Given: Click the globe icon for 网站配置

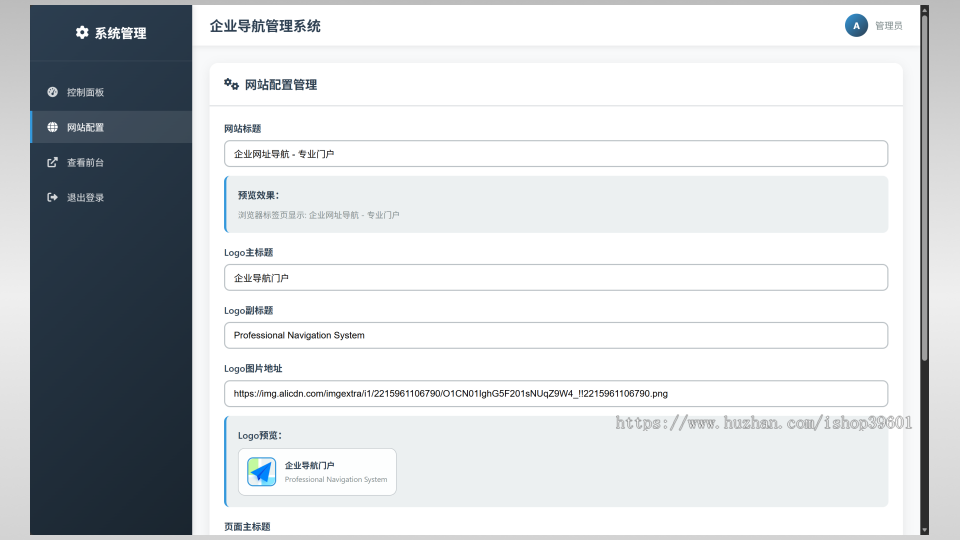Looking at the screenshot, I should pyautogui.click(x=53, y=127).
